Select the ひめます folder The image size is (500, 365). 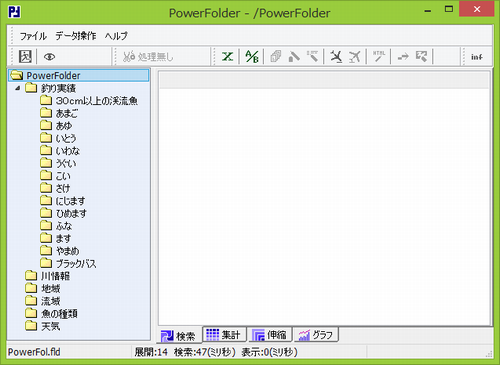pos(71,213)
